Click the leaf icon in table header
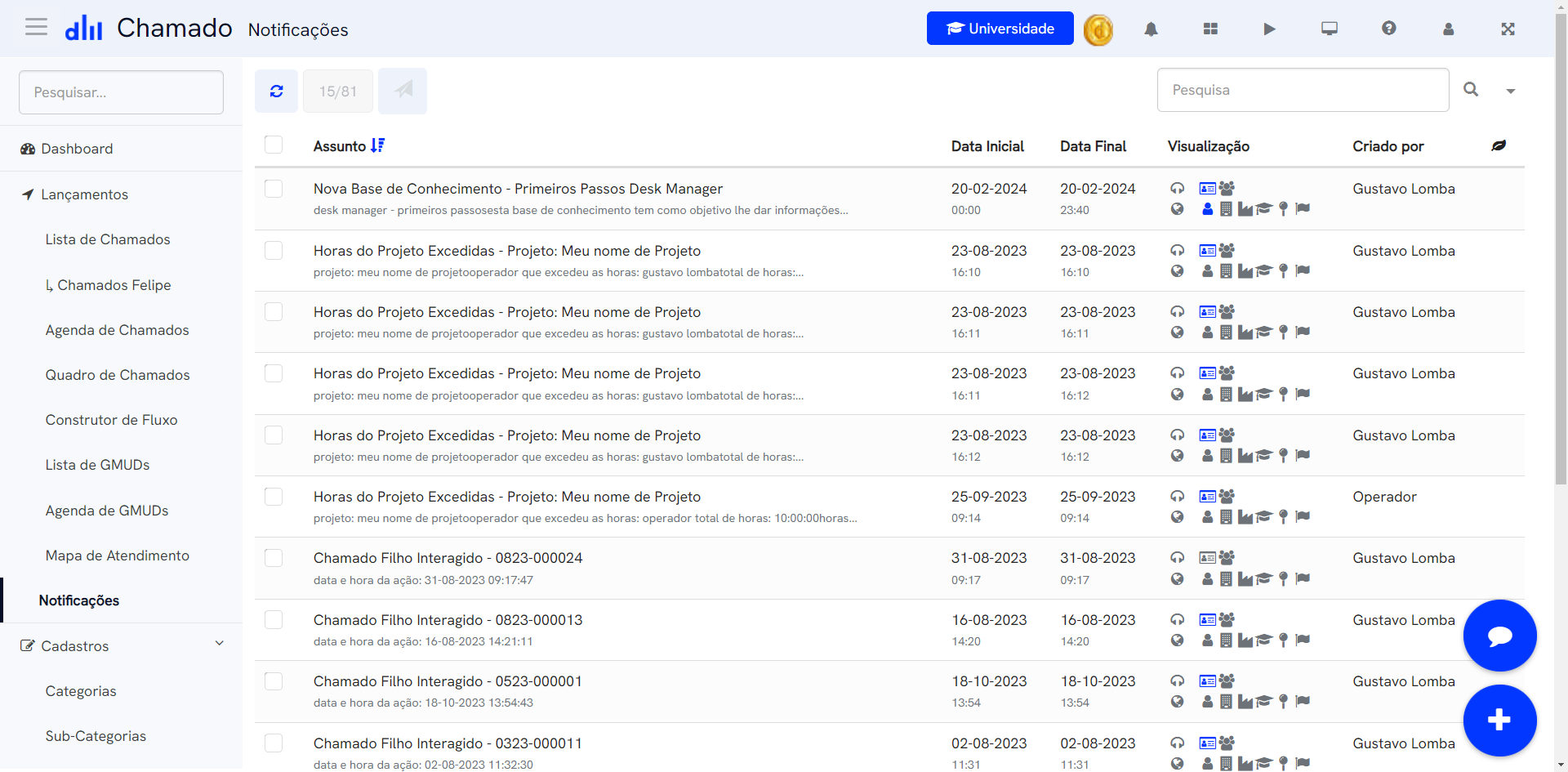Image resolution: width=1568 pixels, height=772 pixels. click(x=1499, y=145)
